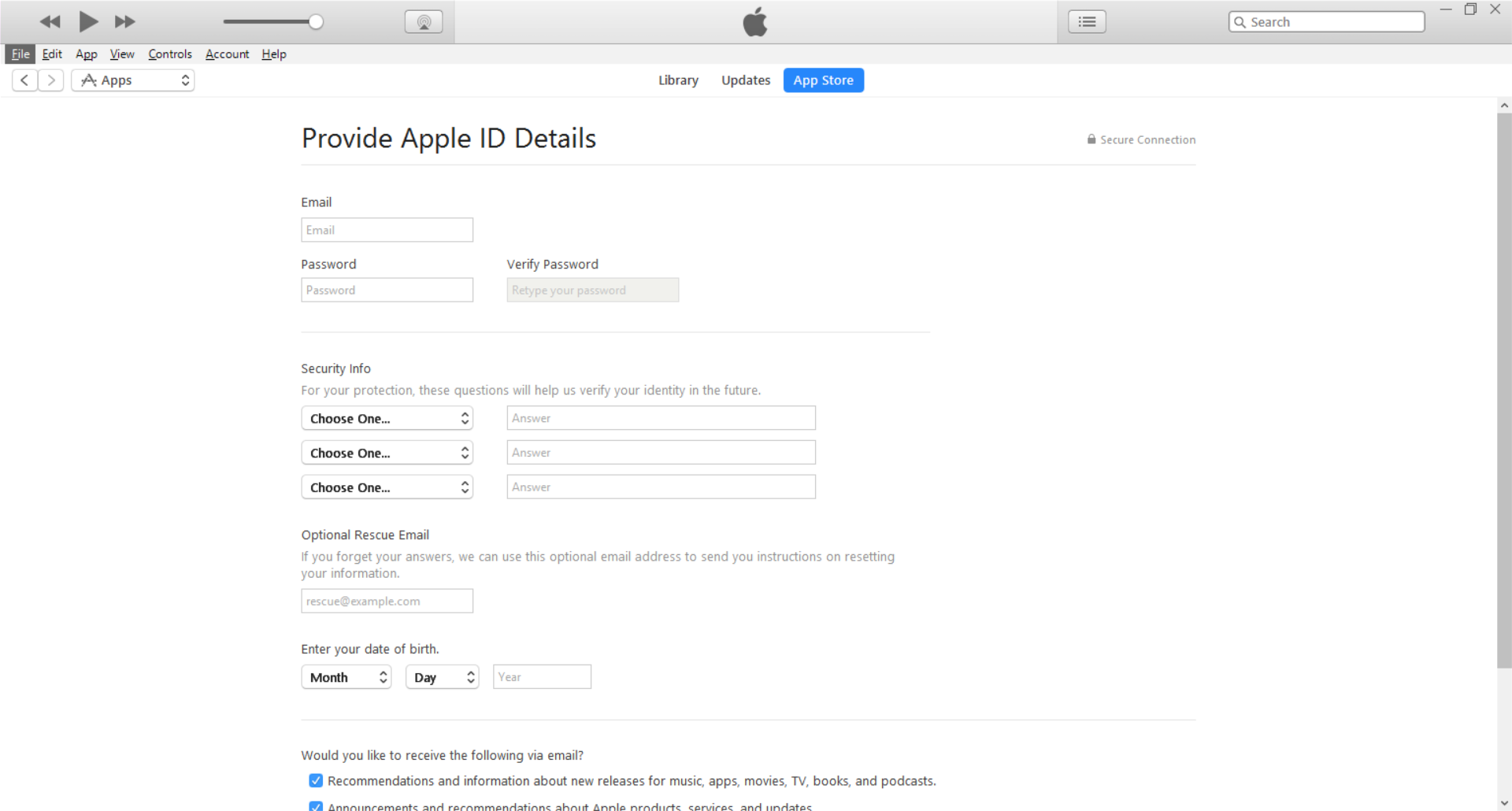
Task: Click the Search magnifying glass icon
Action: click(x=1240, y=21)
